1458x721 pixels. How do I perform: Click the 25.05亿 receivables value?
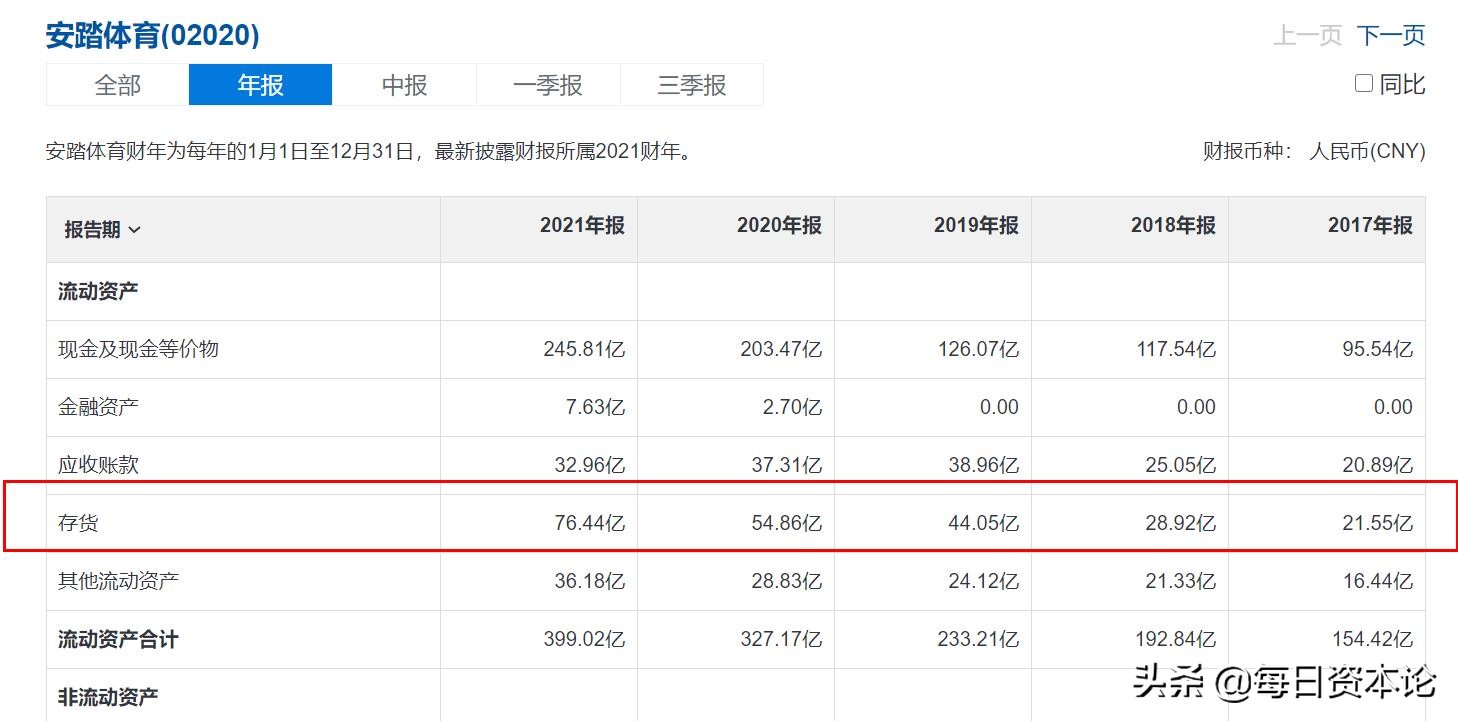(1181, 465)
